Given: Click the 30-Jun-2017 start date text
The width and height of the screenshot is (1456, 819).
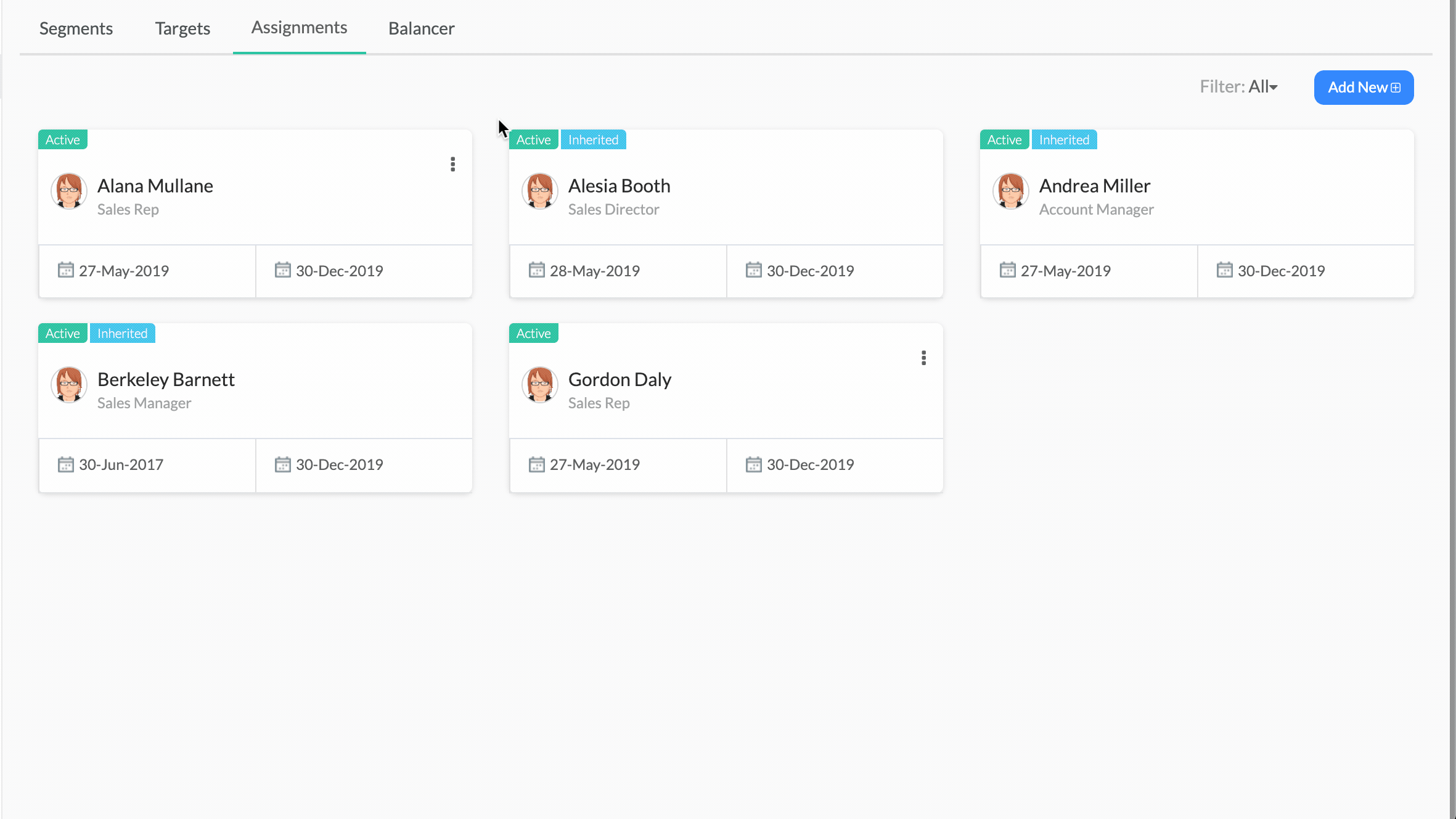Looking at the screenshot, I should [121, 464].
